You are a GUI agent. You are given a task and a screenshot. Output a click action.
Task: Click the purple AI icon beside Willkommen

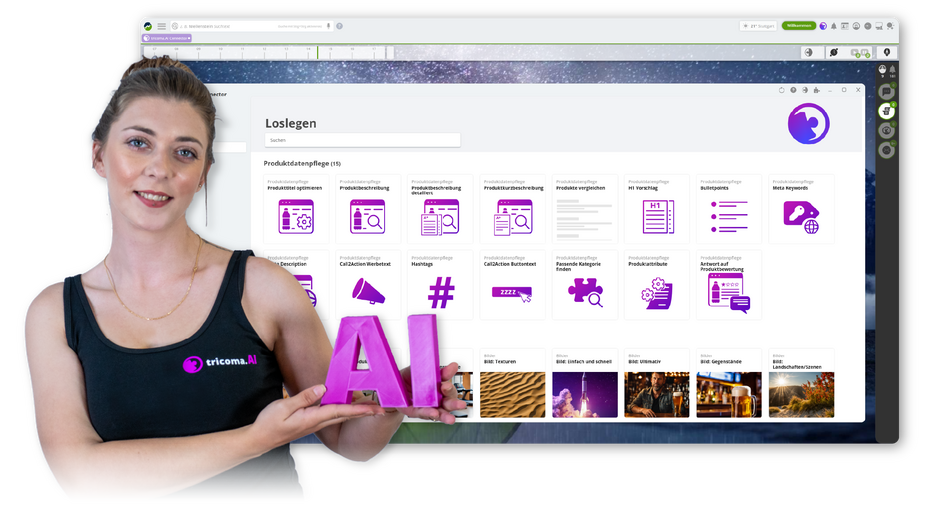click(823, 26)
